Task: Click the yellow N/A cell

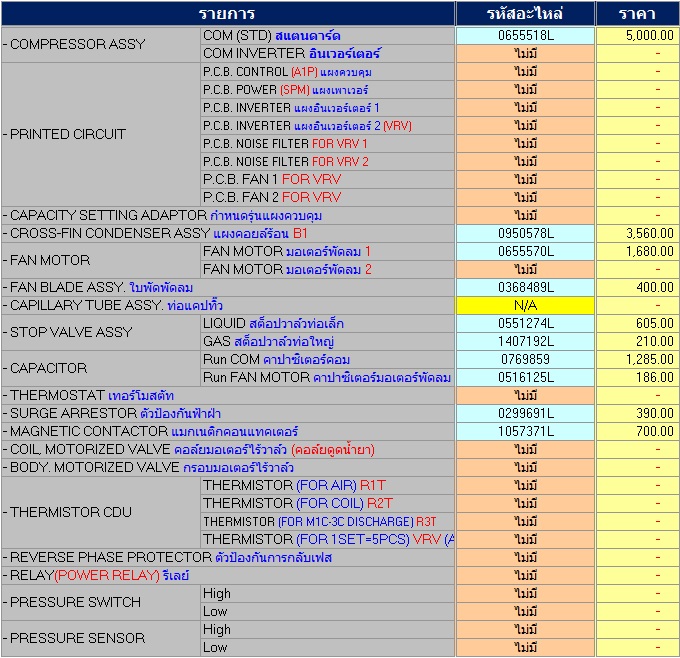Action: tap(525, 306)
